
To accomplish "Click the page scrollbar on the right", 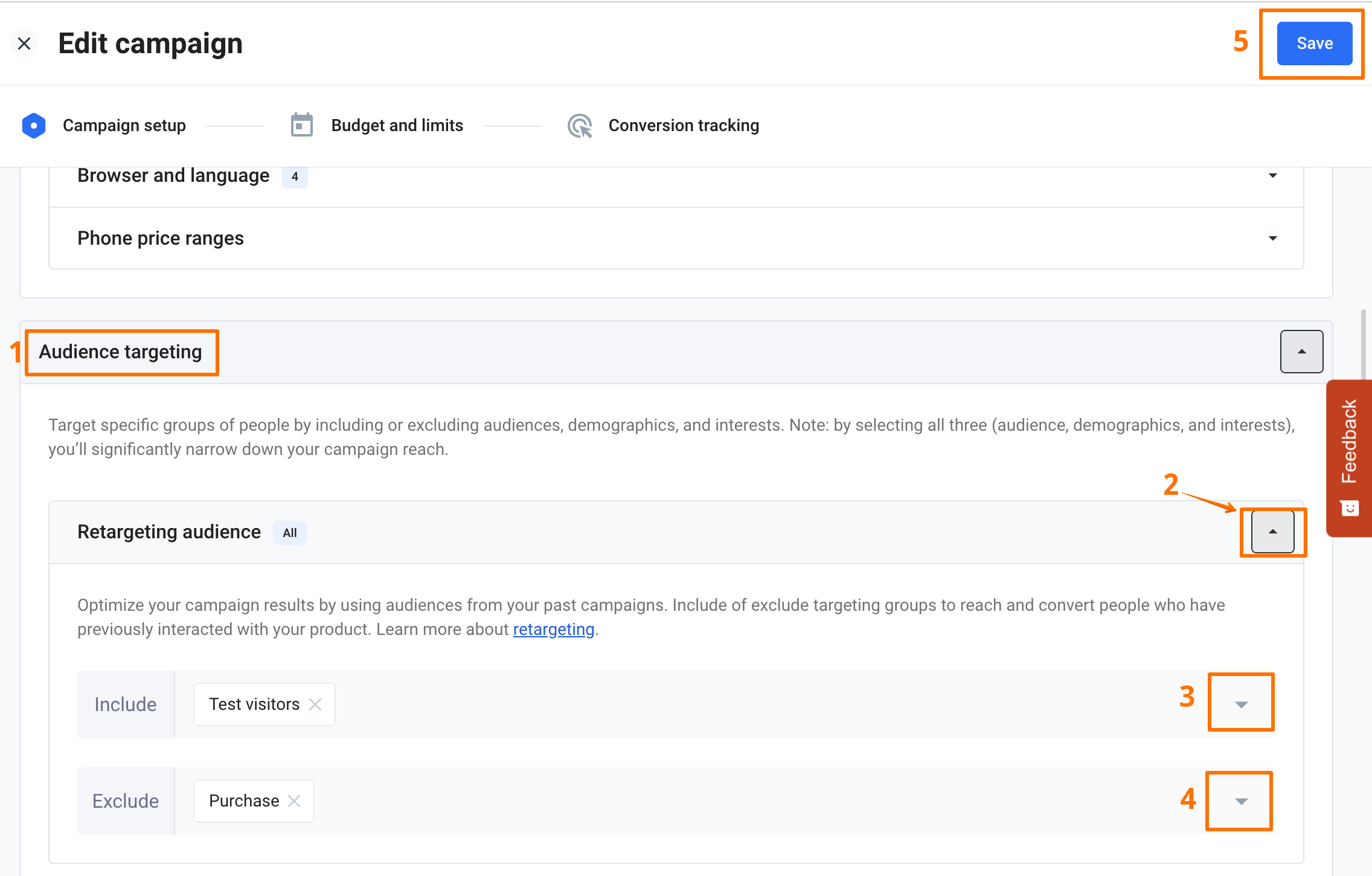I will click(1363, 344).
